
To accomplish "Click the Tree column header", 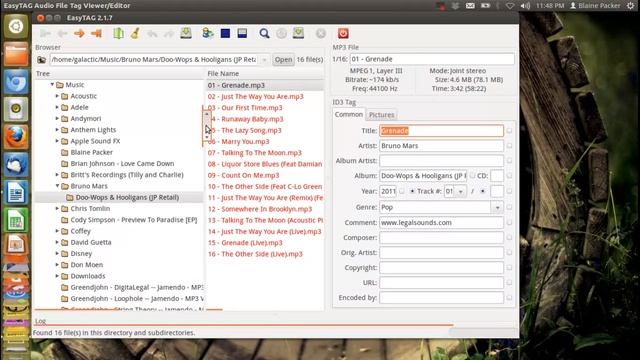I will [119, 73].
